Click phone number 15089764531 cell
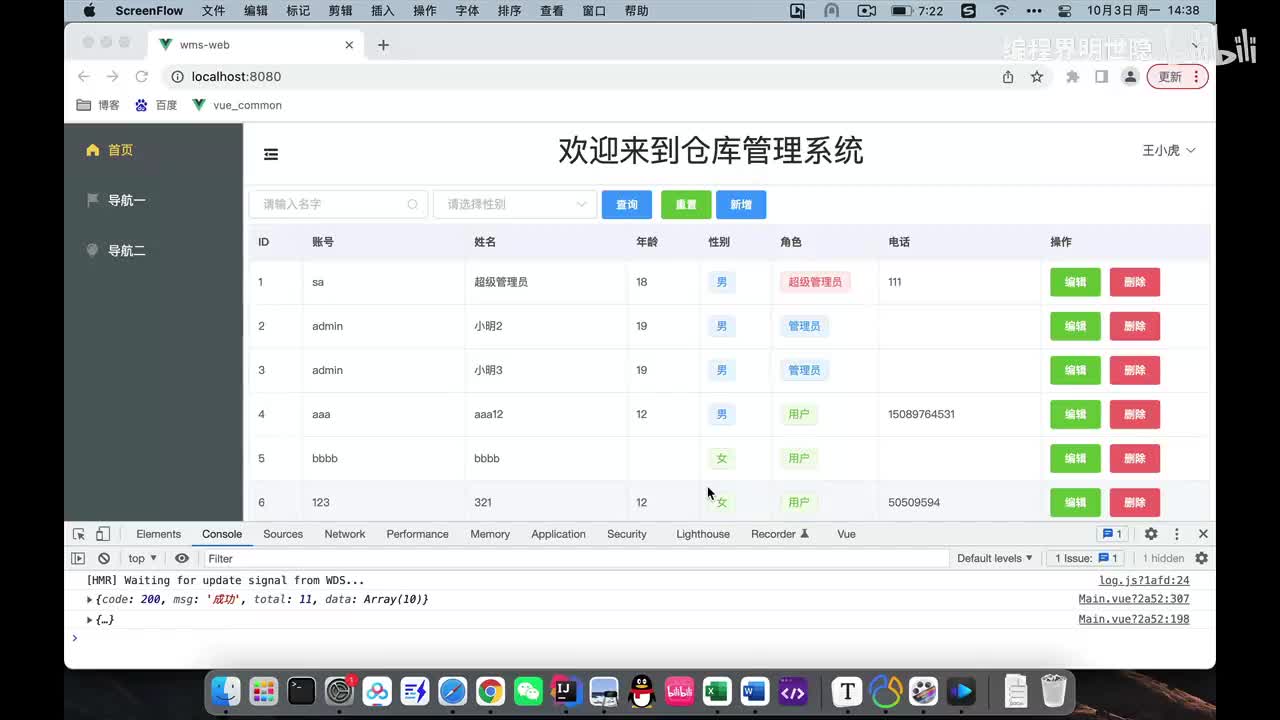The image size is (1280, 720). [x=921, y=414]
